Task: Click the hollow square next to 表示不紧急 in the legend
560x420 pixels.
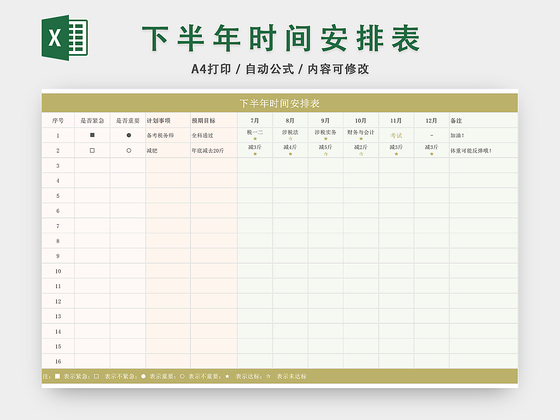Action: 96,376
